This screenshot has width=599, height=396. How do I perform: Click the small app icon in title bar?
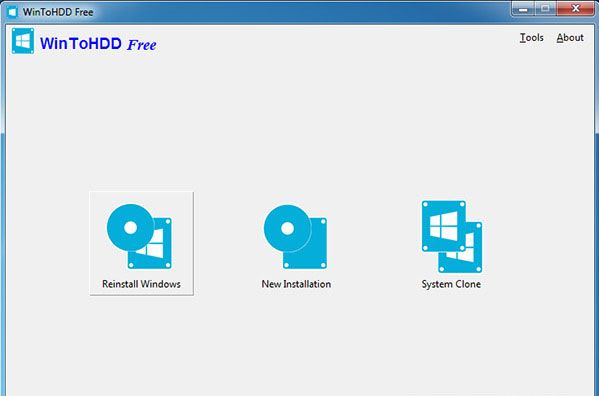pos(12,12)
